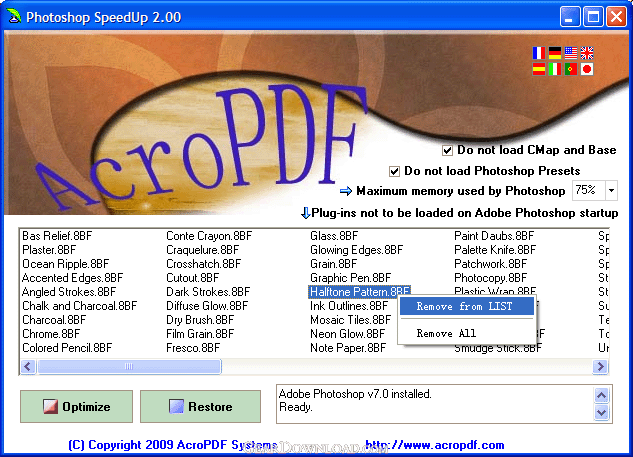Select Mosaic Tiles.8BF entry
Screen dimensions: 633x457
tap(350, 320)
